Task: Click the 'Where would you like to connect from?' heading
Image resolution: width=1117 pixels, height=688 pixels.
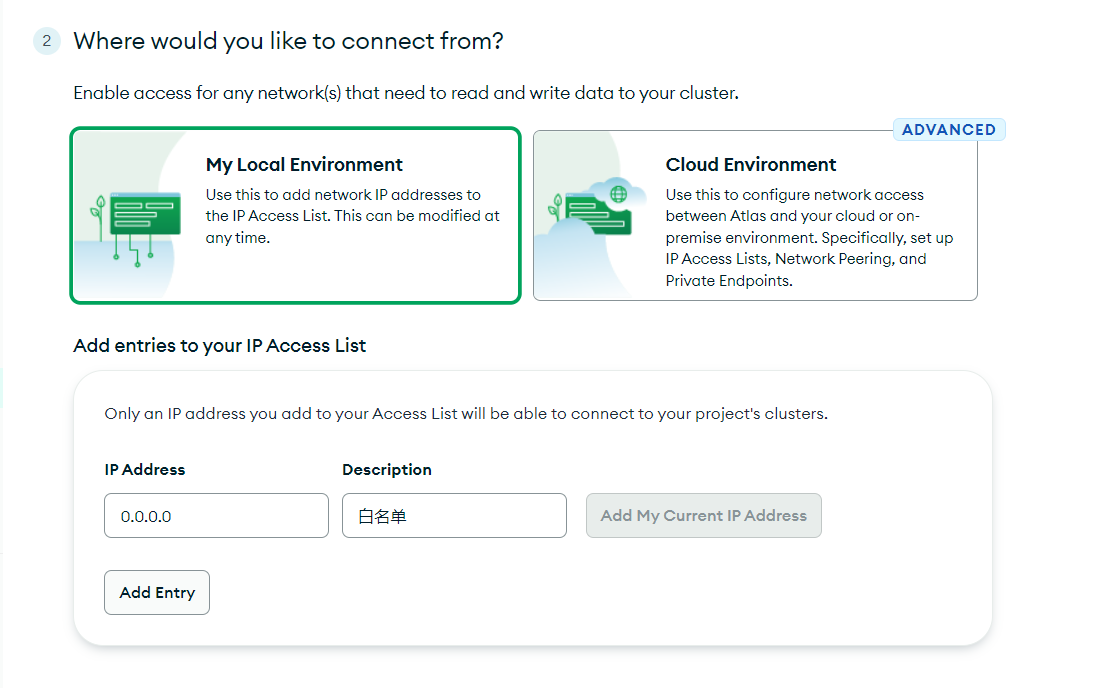Action: click(x=288, y=41)
